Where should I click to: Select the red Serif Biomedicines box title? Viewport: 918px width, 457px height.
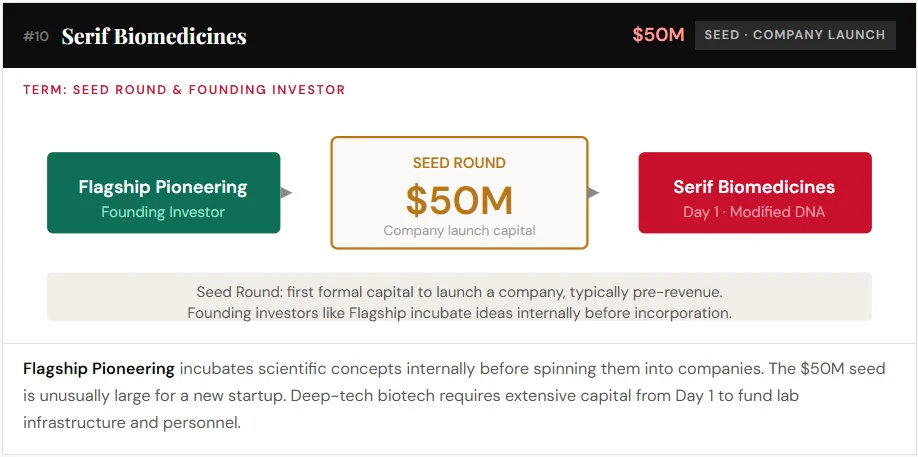[x=754, y=187]
